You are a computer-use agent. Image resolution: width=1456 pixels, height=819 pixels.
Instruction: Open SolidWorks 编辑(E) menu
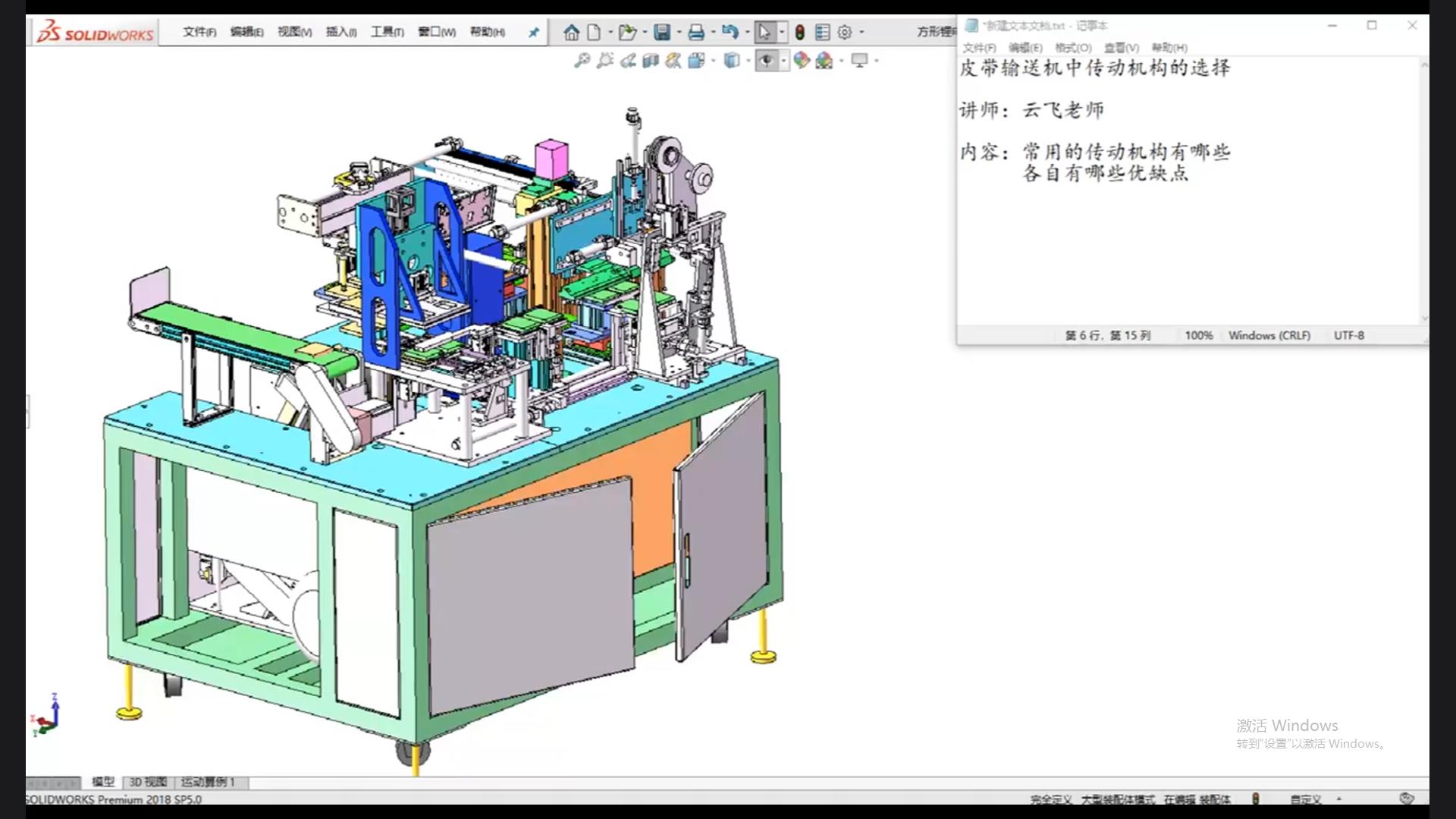(246, 32)
